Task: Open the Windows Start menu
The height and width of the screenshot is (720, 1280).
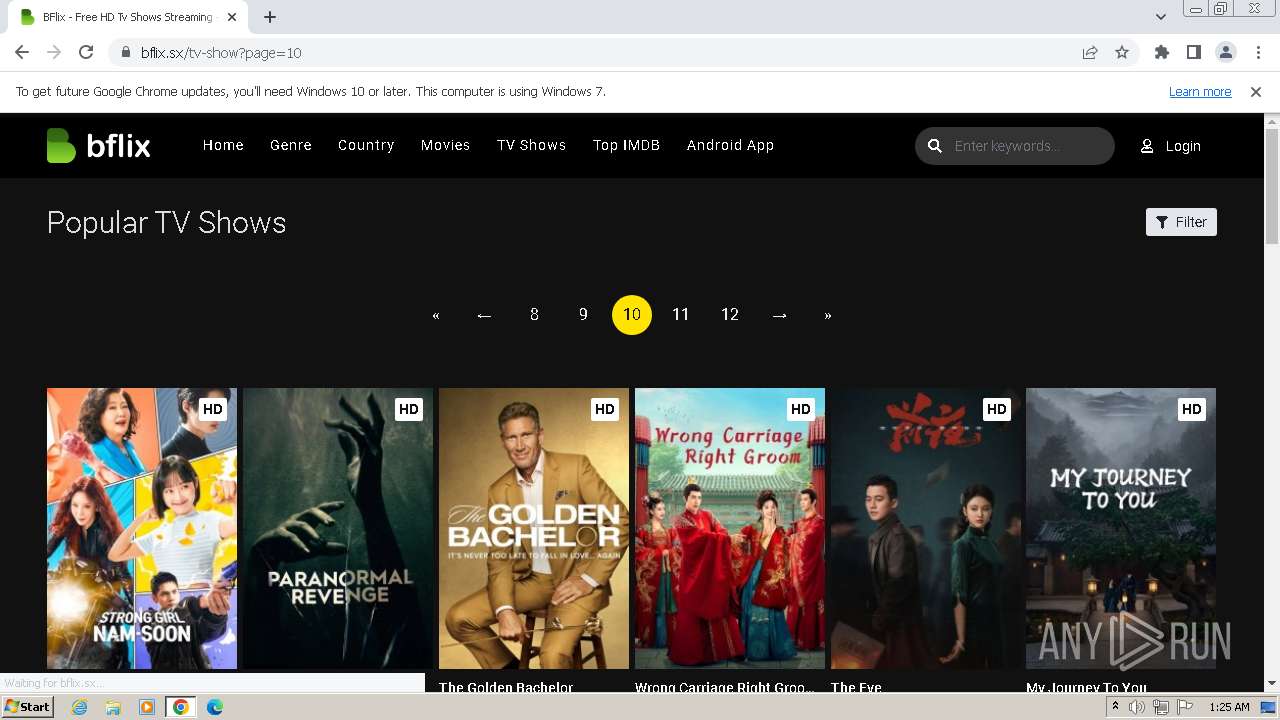Action: coord(28,707)
